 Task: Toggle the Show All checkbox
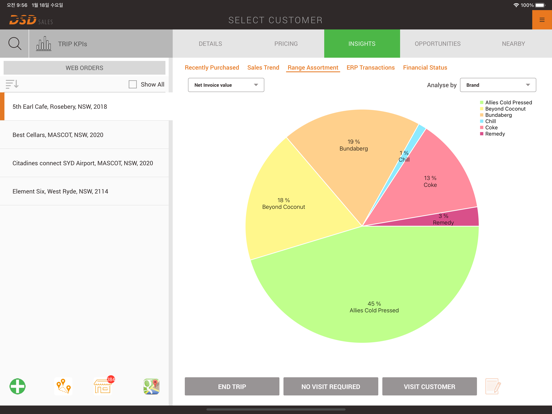click(133, 84)
